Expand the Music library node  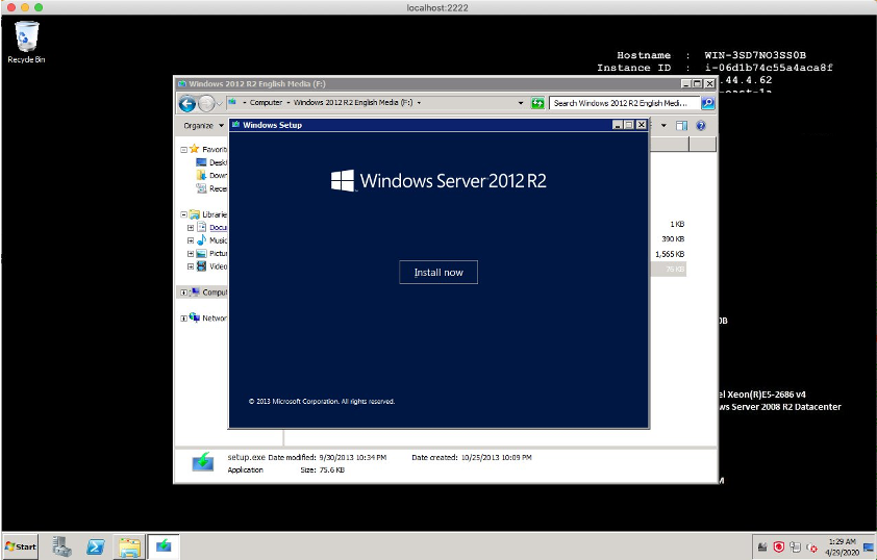[x=191, y=241]
